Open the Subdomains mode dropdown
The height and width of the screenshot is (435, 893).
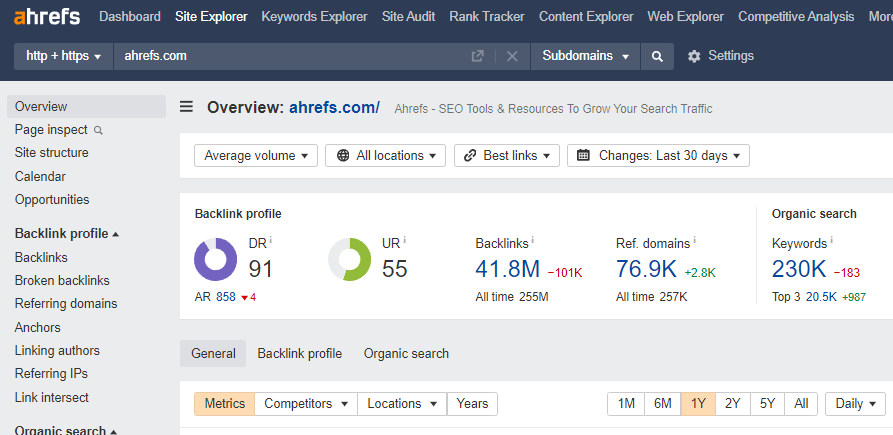click(585, 56)
